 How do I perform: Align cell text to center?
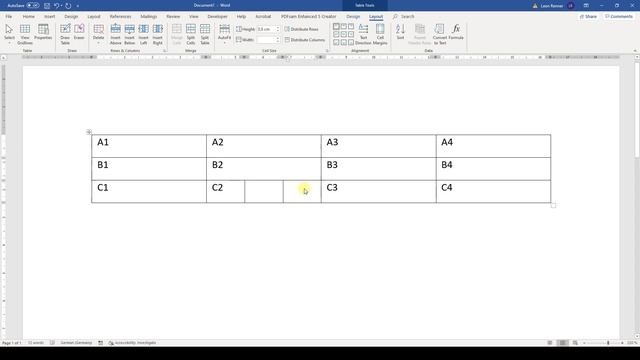click(344, 34)
